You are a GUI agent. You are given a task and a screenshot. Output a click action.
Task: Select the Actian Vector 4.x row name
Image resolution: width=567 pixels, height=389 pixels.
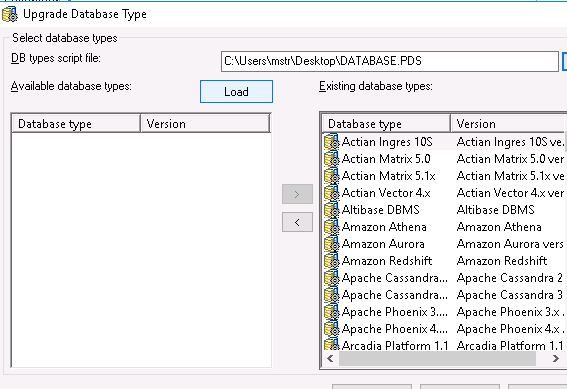[x=386, y=193]
